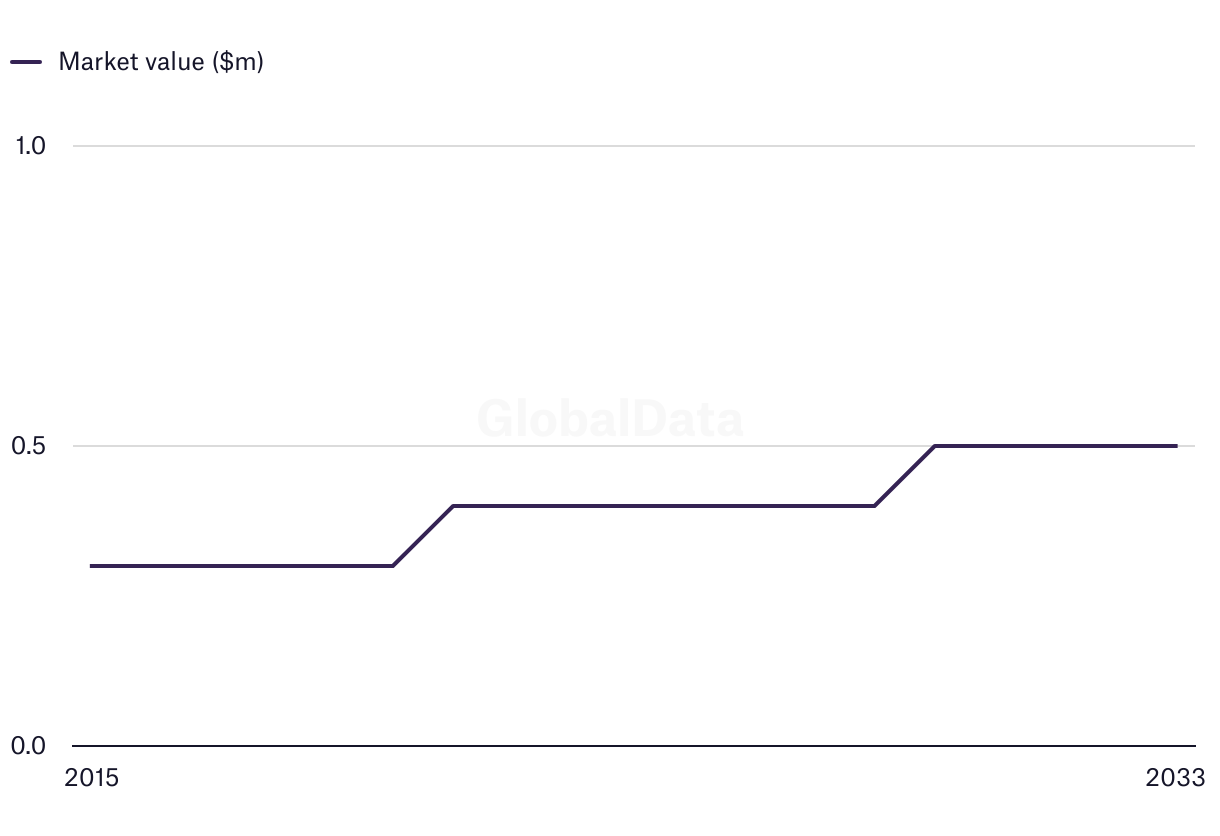Click the flat line segment at 0.5 level
Viewport: 1220px width, 836px height.
tap(1050, 446)
